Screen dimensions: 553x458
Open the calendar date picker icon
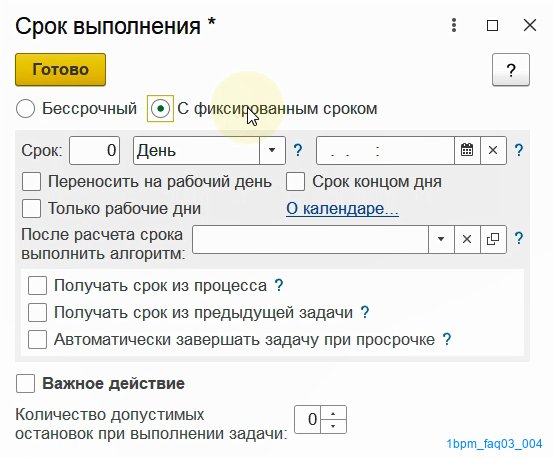tap(467, 151)
